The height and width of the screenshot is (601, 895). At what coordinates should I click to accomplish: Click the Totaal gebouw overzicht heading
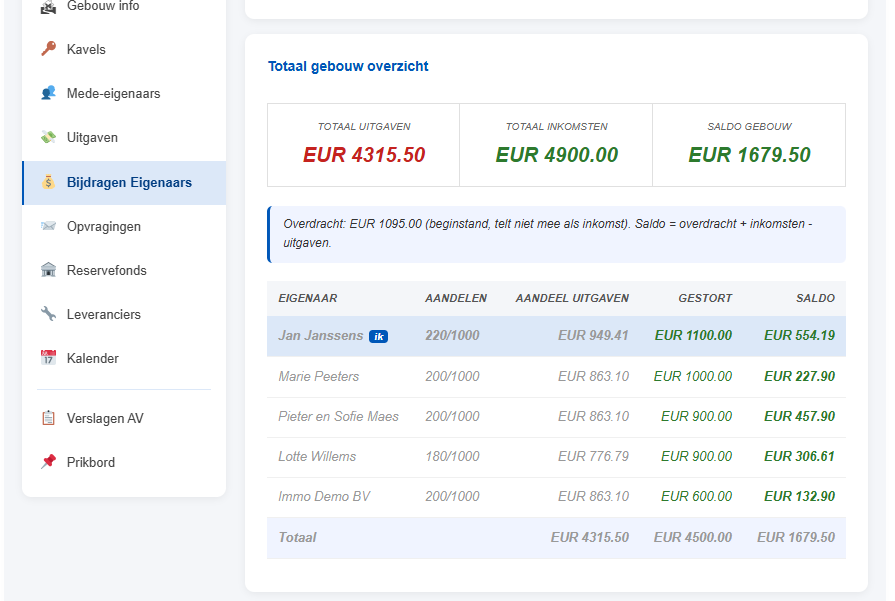348,66
